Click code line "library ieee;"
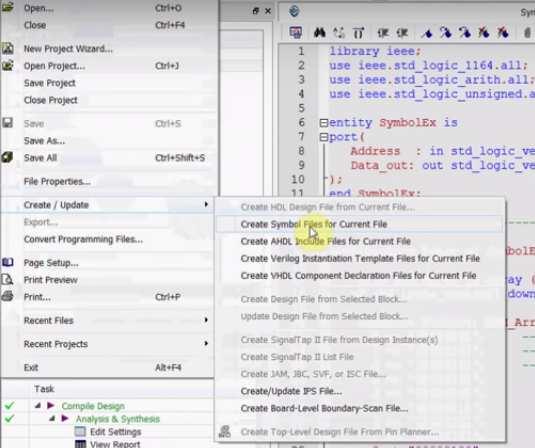 click(375, 51)
